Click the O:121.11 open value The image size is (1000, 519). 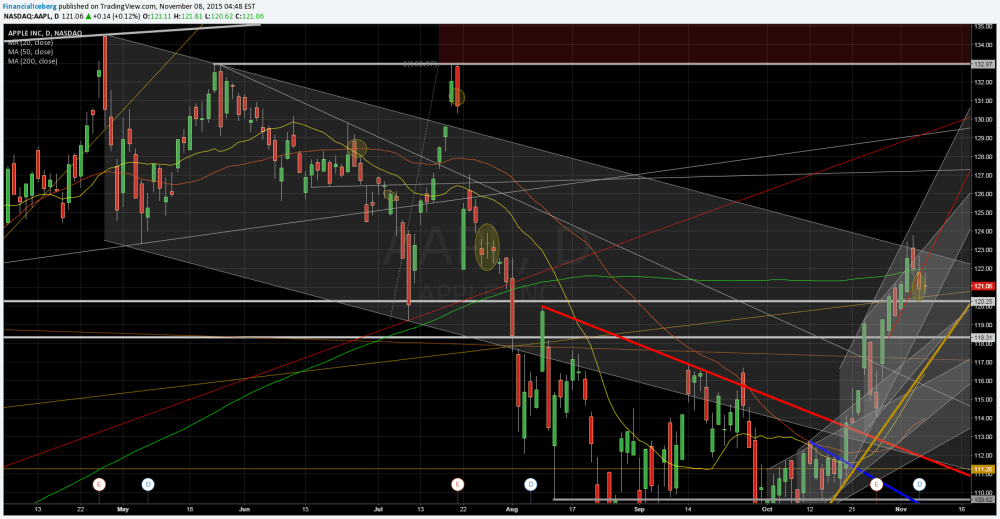click(x=157, y=16)
